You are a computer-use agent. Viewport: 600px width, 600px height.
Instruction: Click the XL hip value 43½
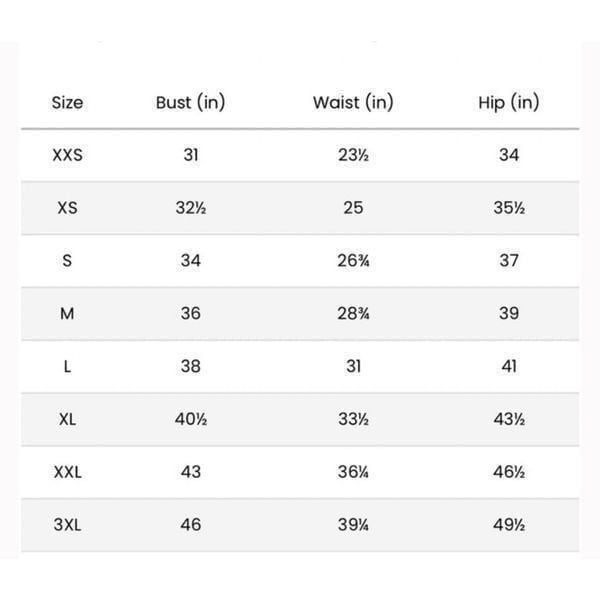tap(509, 419)
